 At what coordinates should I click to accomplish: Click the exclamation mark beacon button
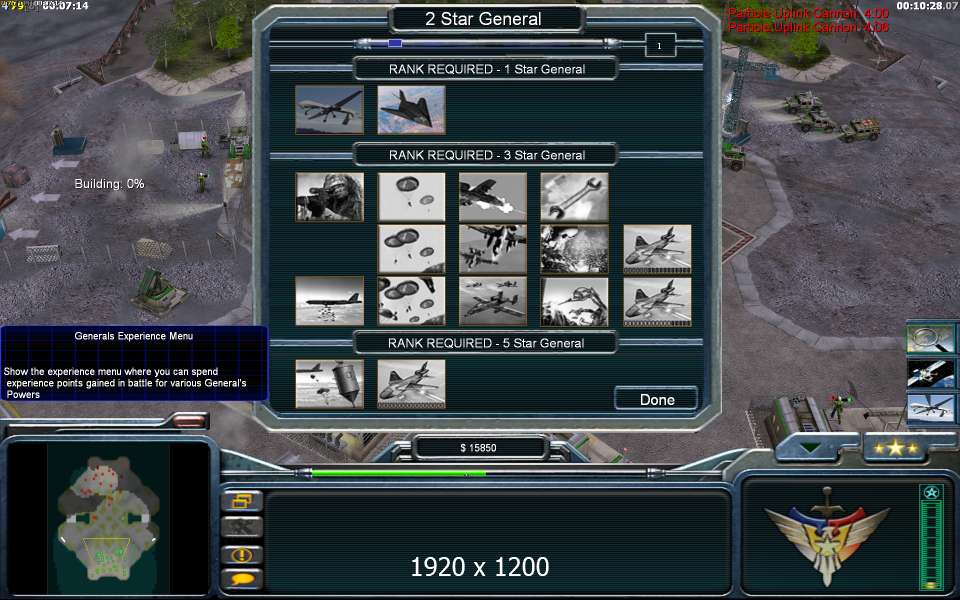pos(242,555)
